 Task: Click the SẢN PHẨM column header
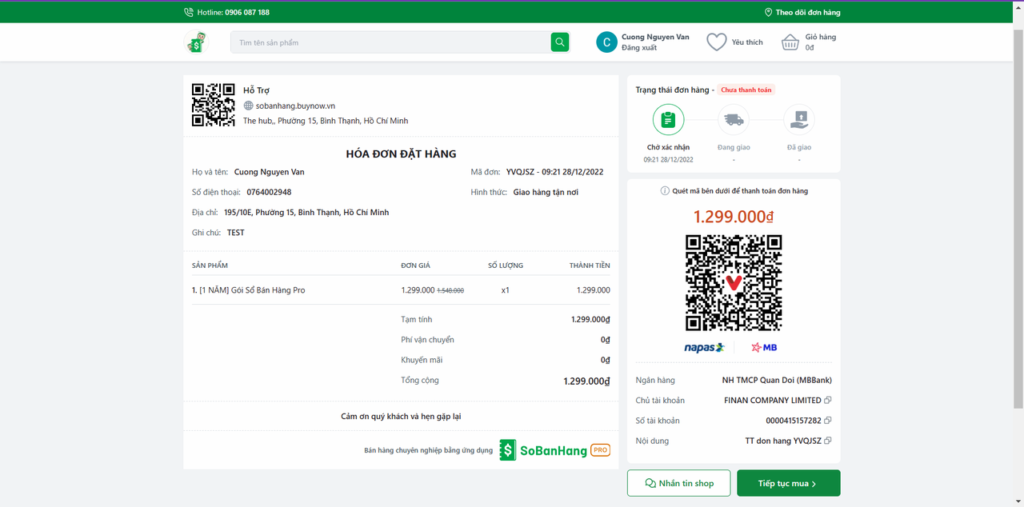point(210,265)
